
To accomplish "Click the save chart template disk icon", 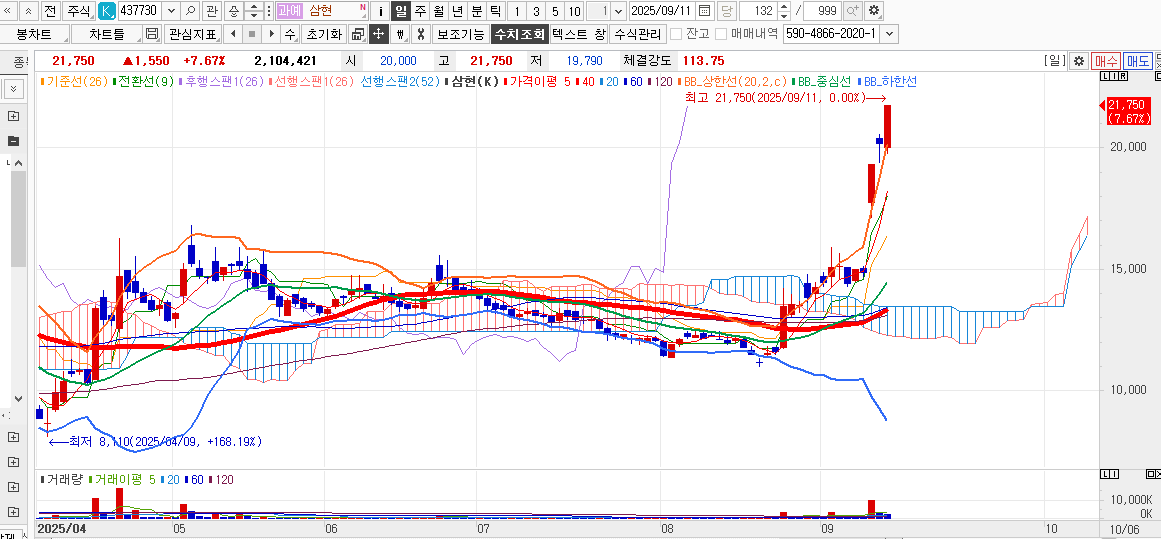I will [152, 34].
